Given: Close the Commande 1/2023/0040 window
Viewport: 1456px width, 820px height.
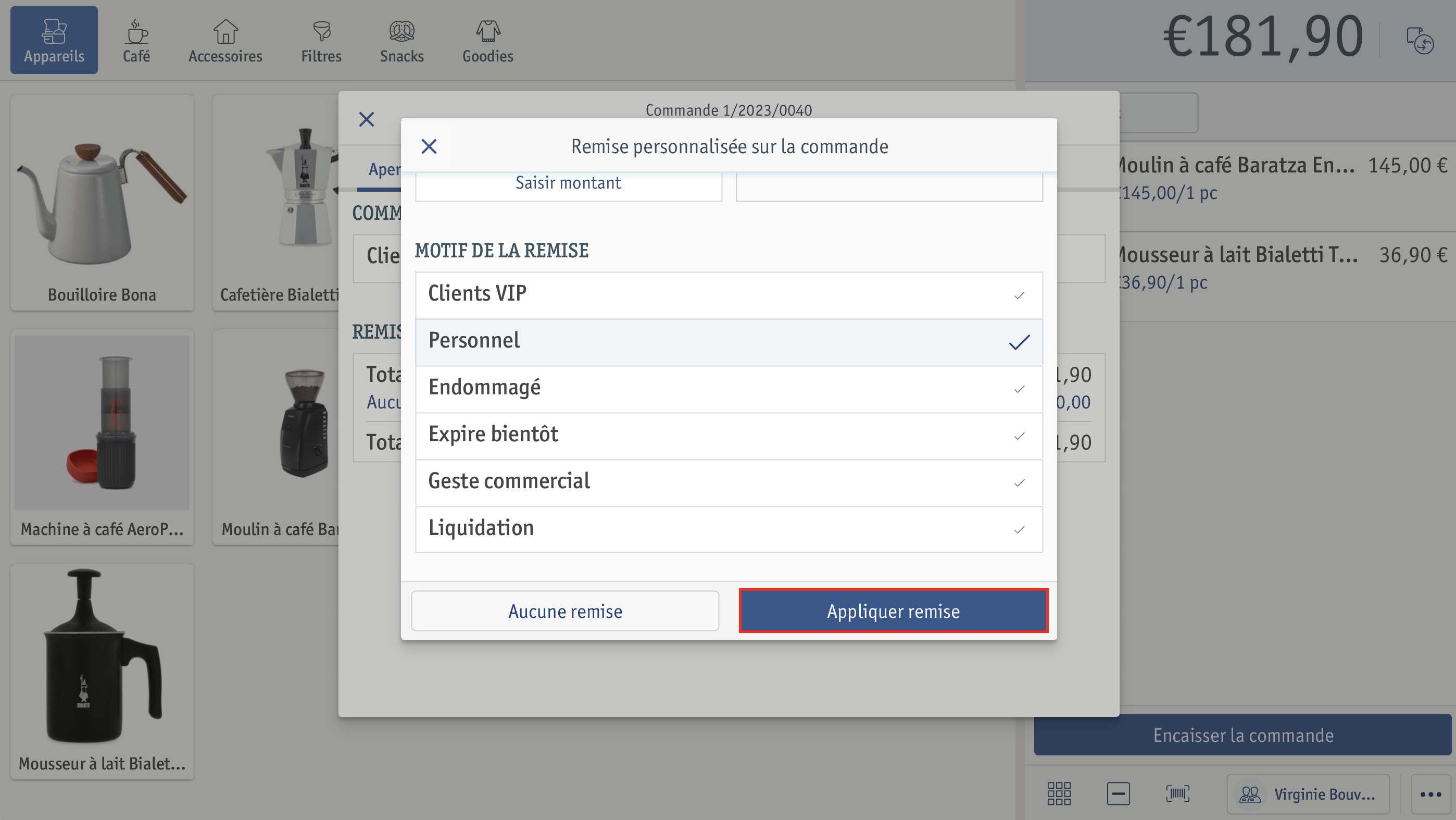Looking at the screenshot, I should point(366,119).
